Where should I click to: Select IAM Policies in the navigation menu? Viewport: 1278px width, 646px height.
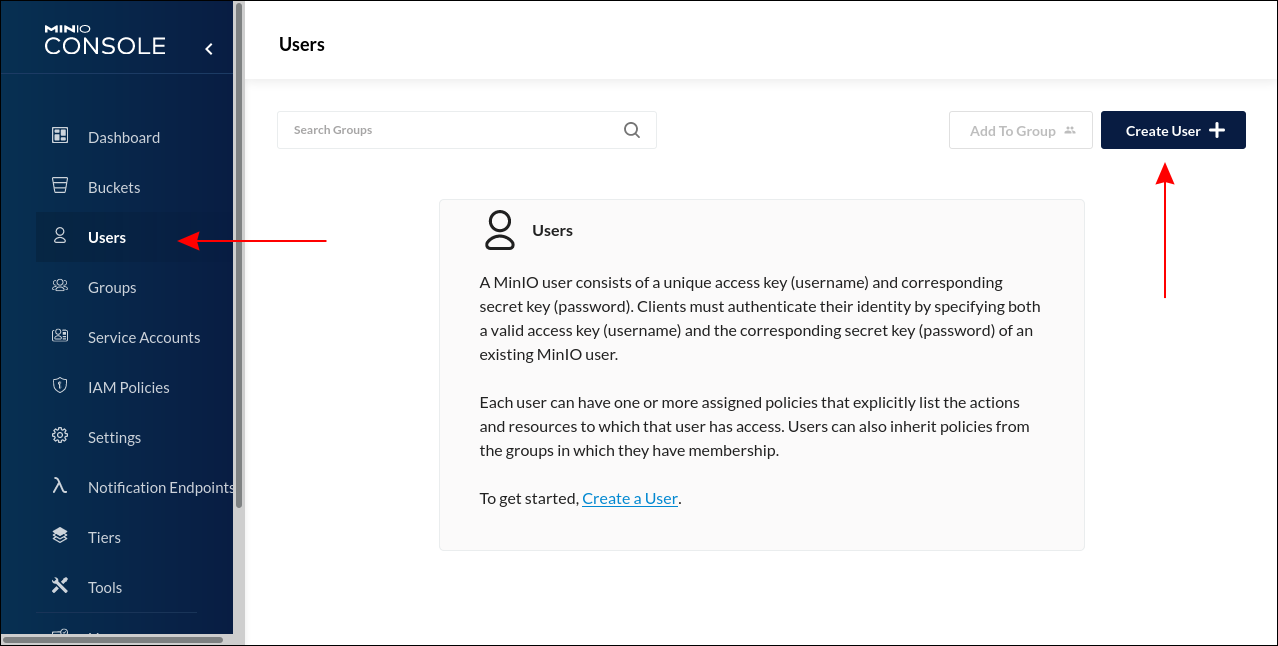[x=128, y=387]
